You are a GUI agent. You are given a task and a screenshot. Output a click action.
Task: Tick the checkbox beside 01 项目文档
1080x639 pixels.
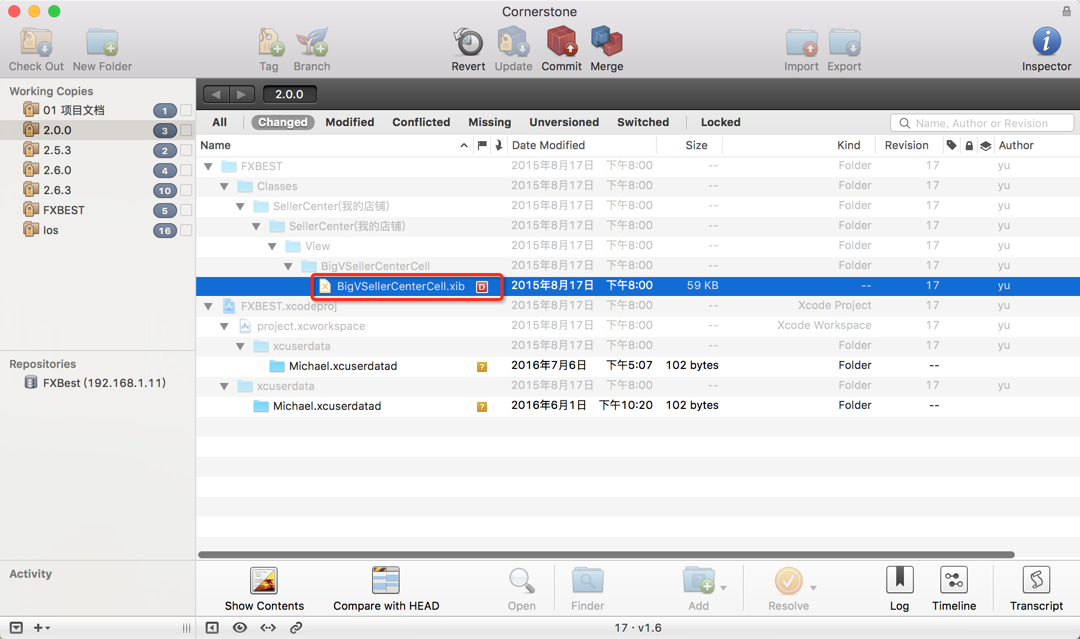186,110
